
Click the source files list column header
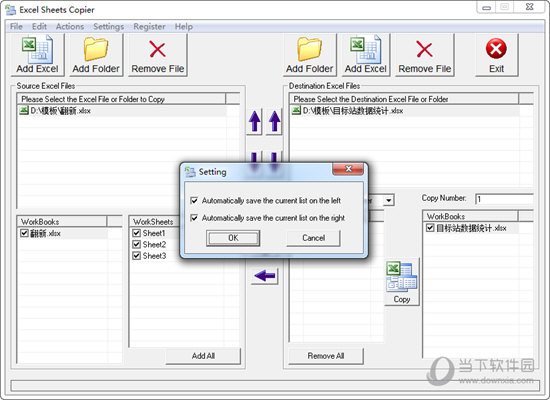[121, 99]
